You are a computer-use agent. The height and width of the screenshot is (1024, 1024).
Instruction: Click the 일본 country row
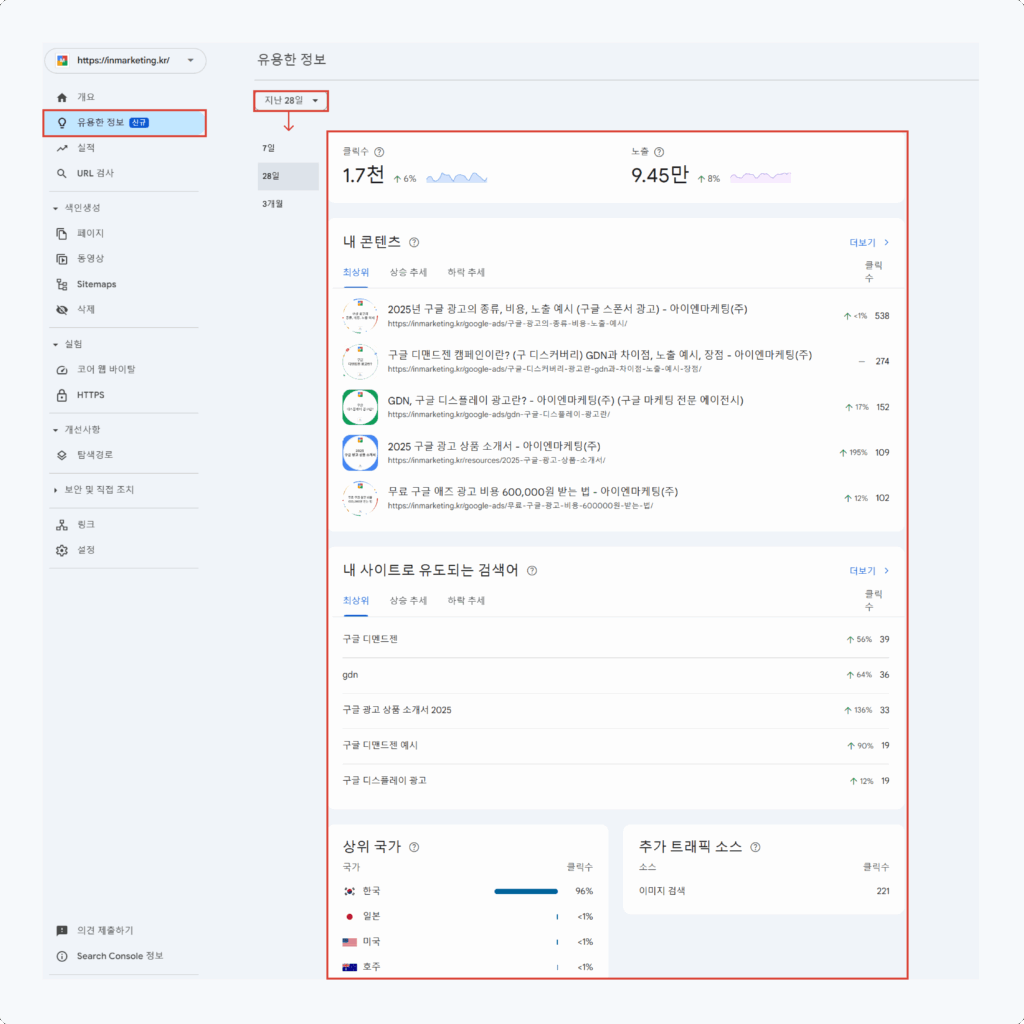pos(468,917)
